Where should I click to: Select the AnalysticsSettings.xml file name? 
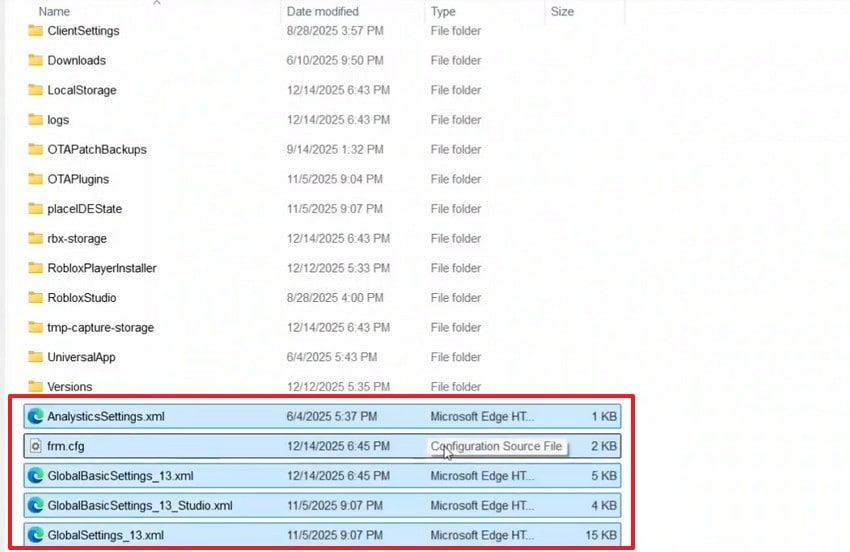pyautogui.click(x=106, y=416)
